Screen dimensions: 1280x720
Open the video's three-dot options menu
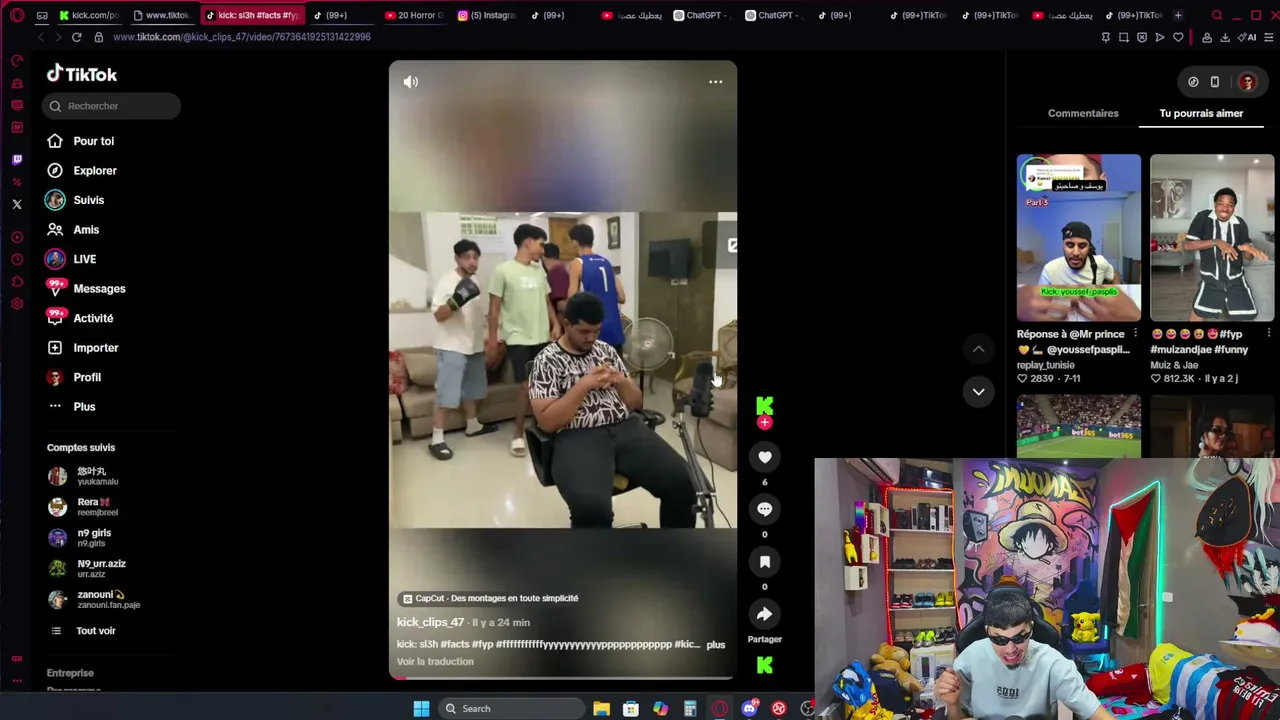click(715, 82)
